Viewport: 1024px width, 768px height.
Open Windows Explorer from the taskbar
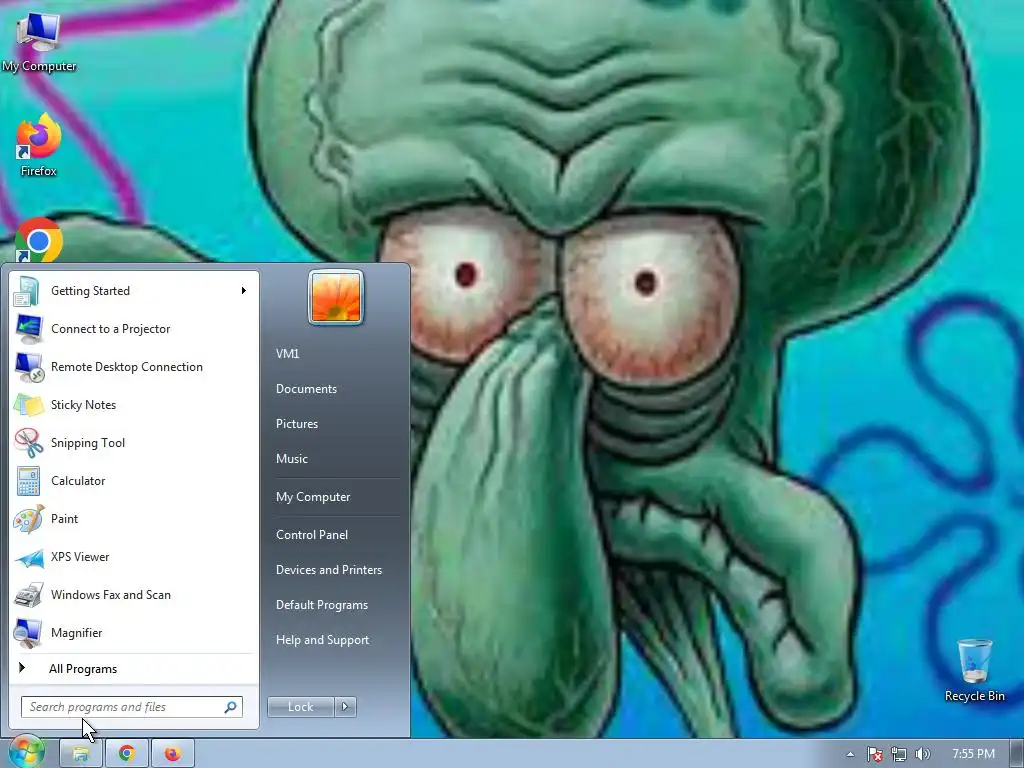pyautogui.click(x=80, y=754)
